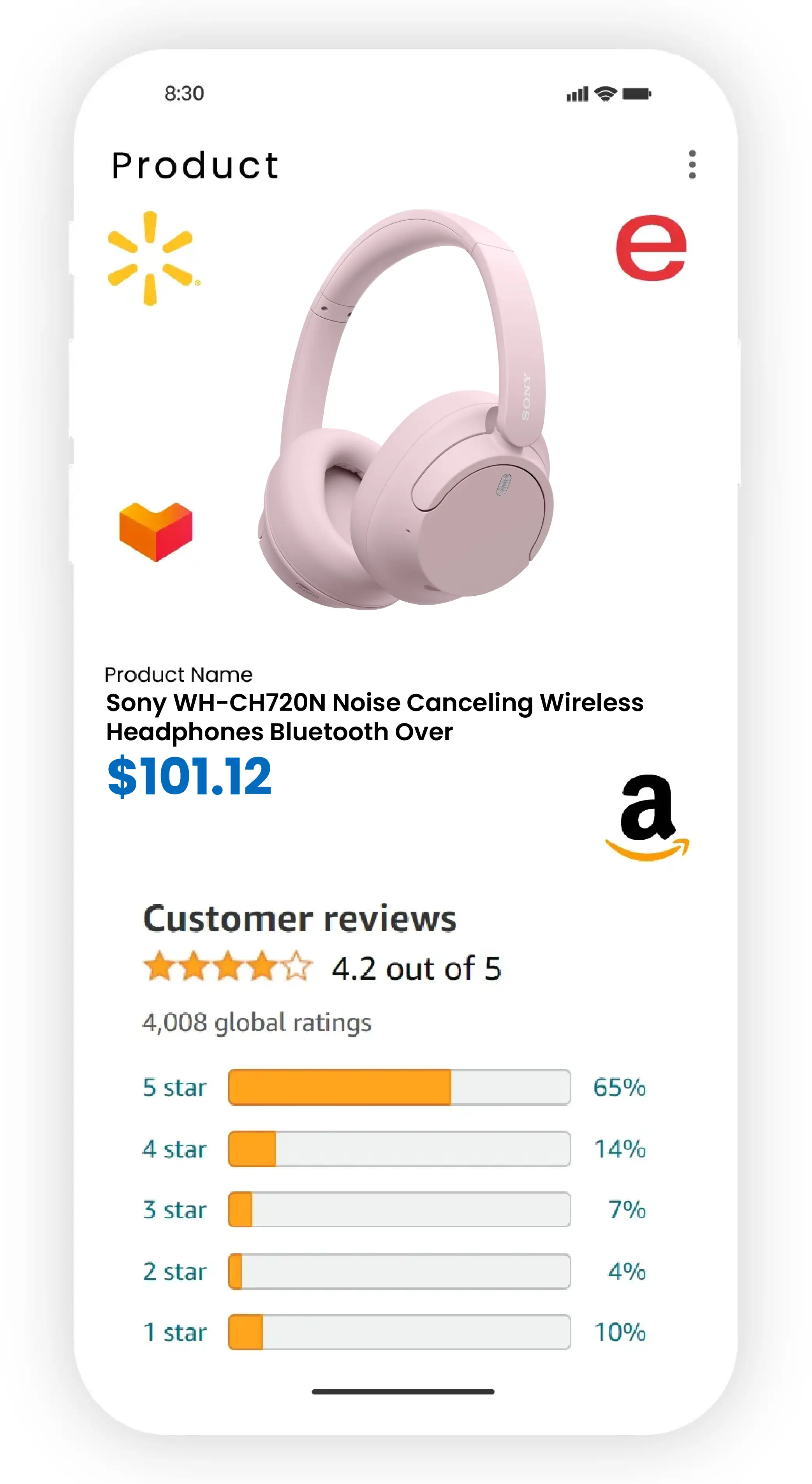
Task: Select the 4 star rating filter
Action: (x=174, y=1149)
